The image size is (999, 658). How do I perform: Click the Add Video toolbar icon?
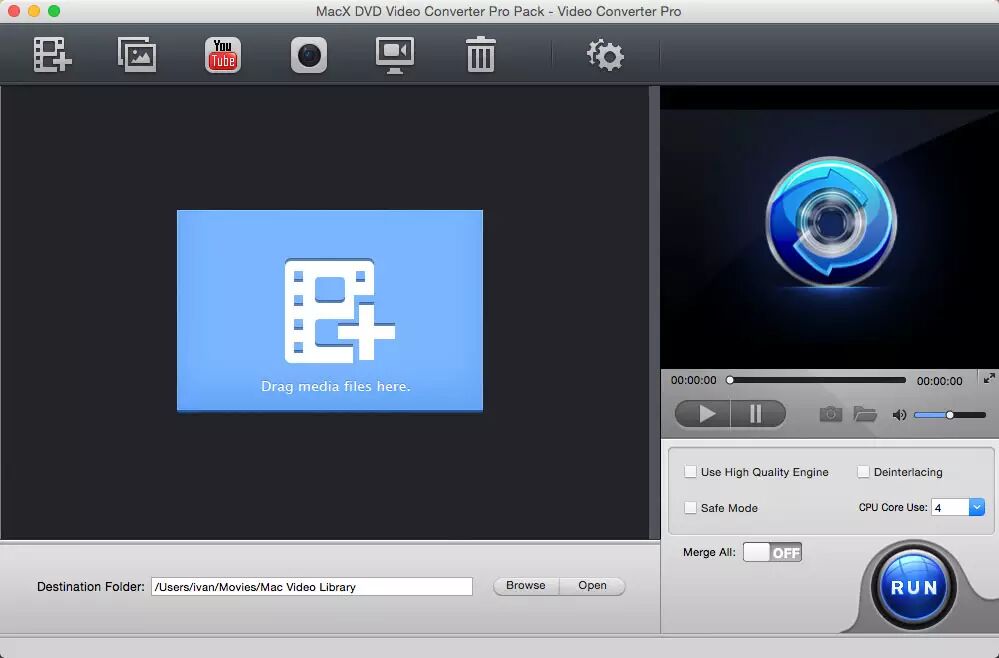52,55
